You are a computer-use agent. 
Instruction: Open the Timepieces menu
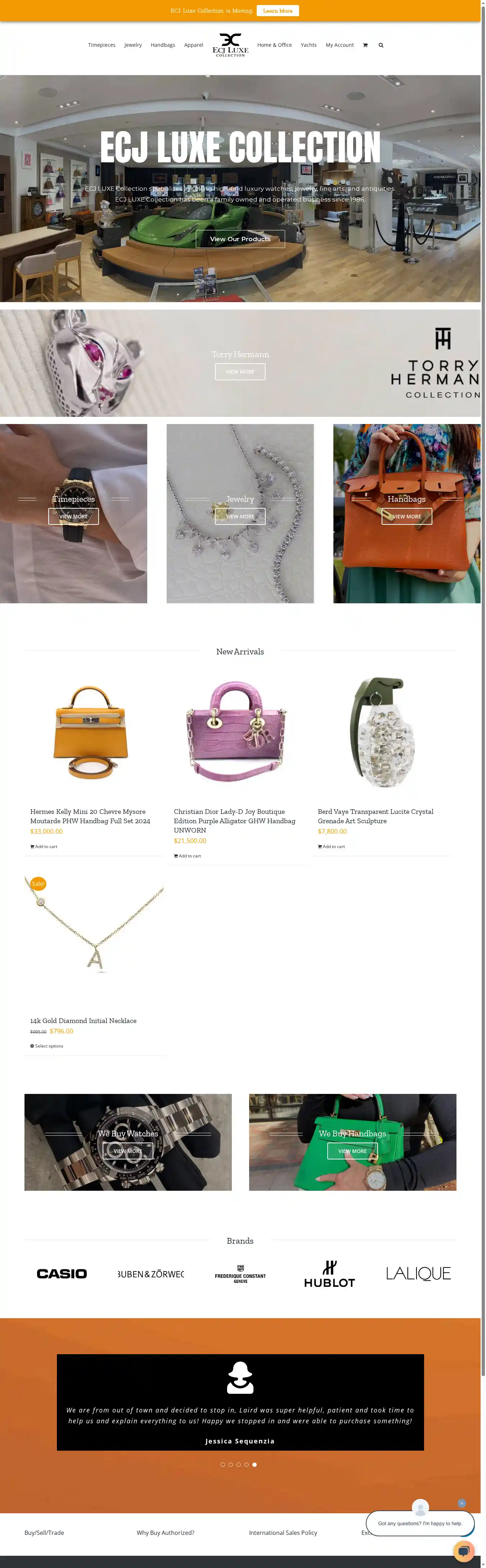click(x=102, y=45)
